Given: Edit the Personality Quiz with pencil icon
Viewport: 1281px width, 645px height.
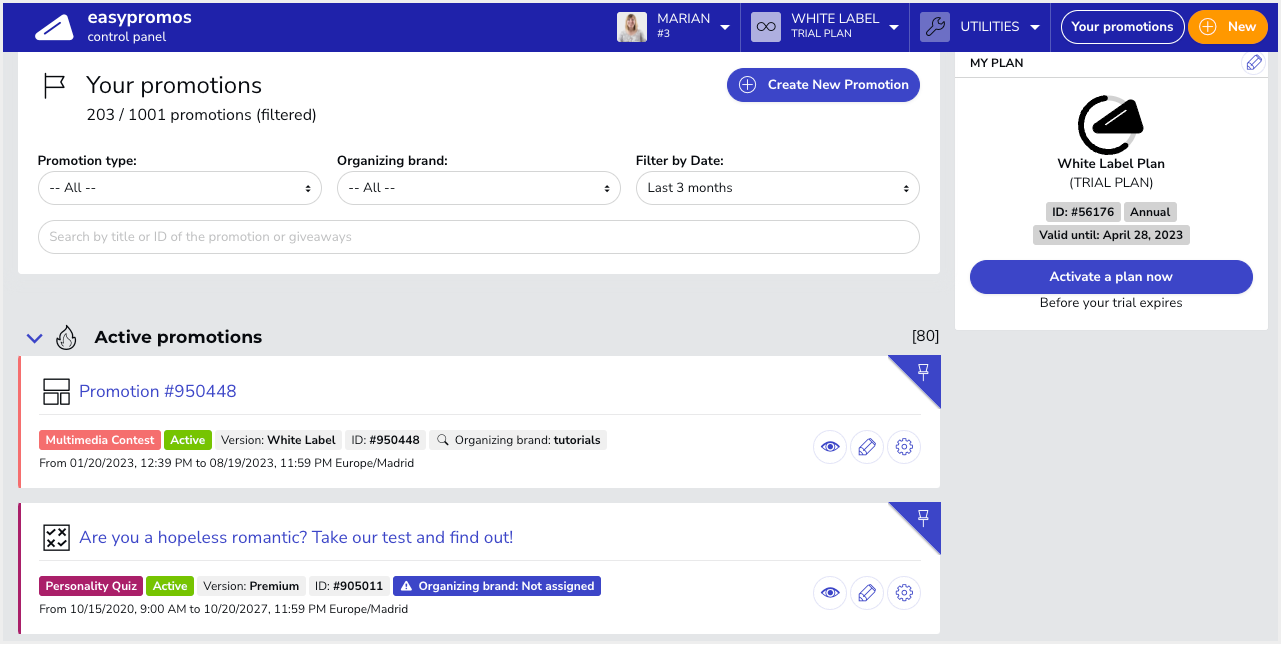Looking at the screenshot, I should (867, 593).
